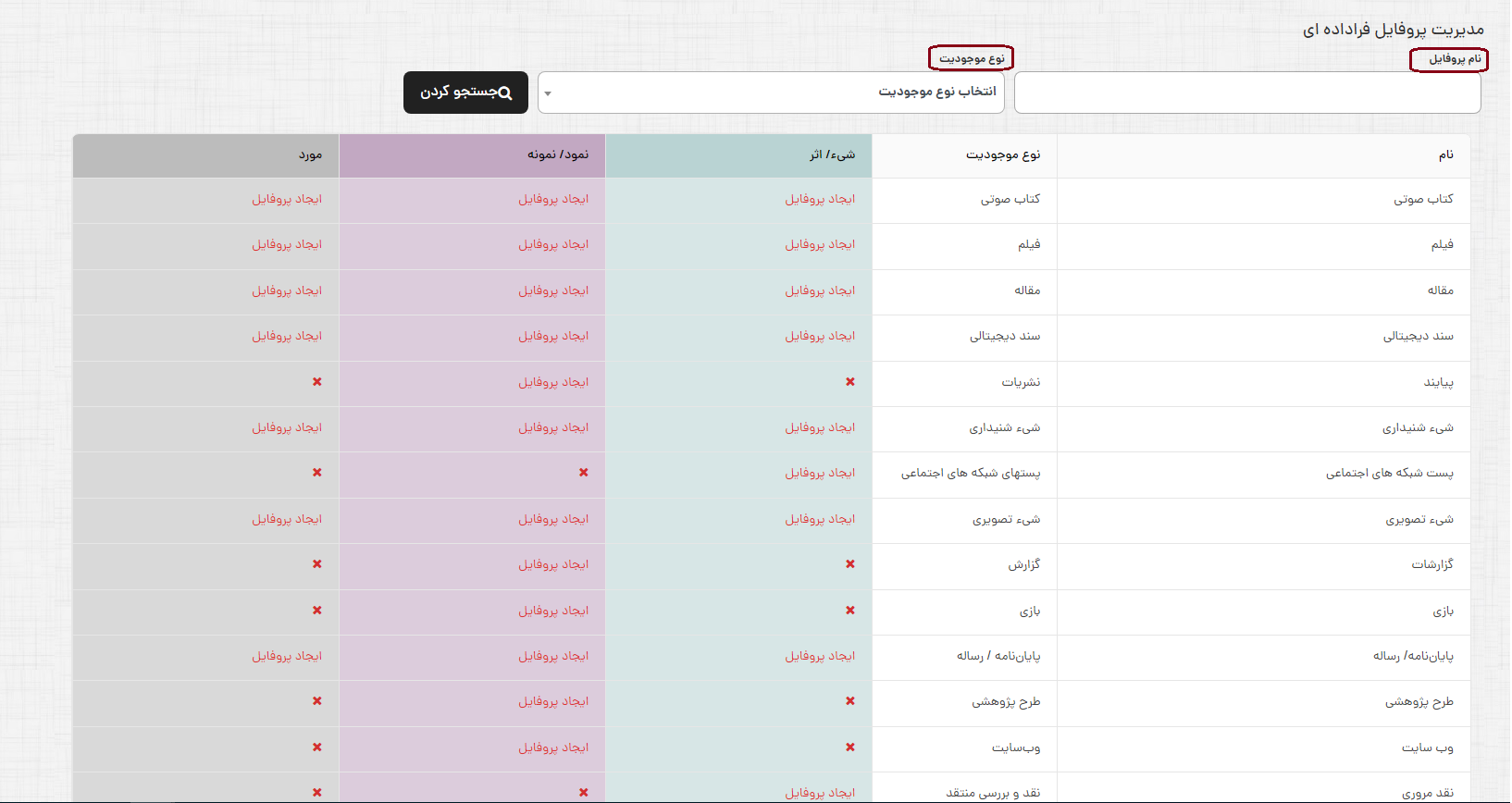Focus the نام پروفایل text input field
Viewport: 1512px width, 803px height.
[x=1246, y=93]
